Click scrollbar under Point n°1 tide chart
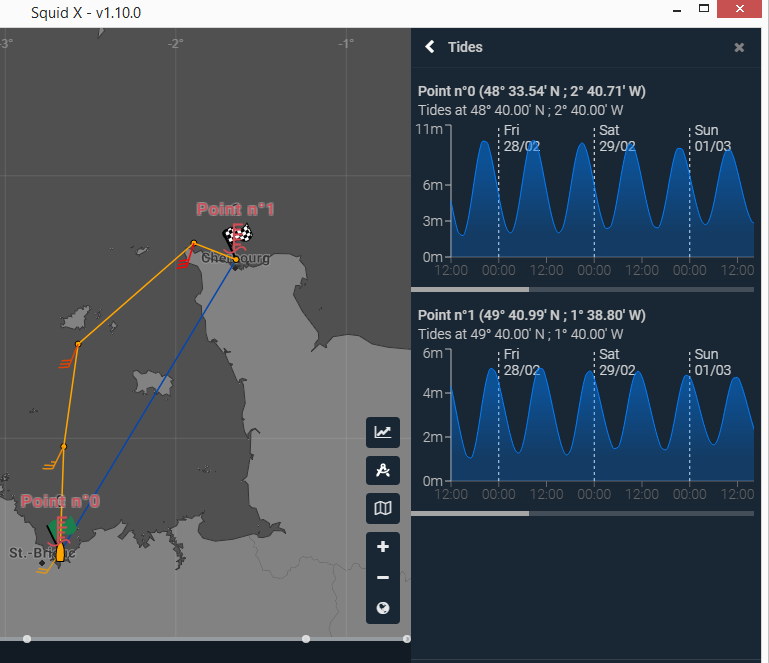769x663 pixels. [470, 513]
